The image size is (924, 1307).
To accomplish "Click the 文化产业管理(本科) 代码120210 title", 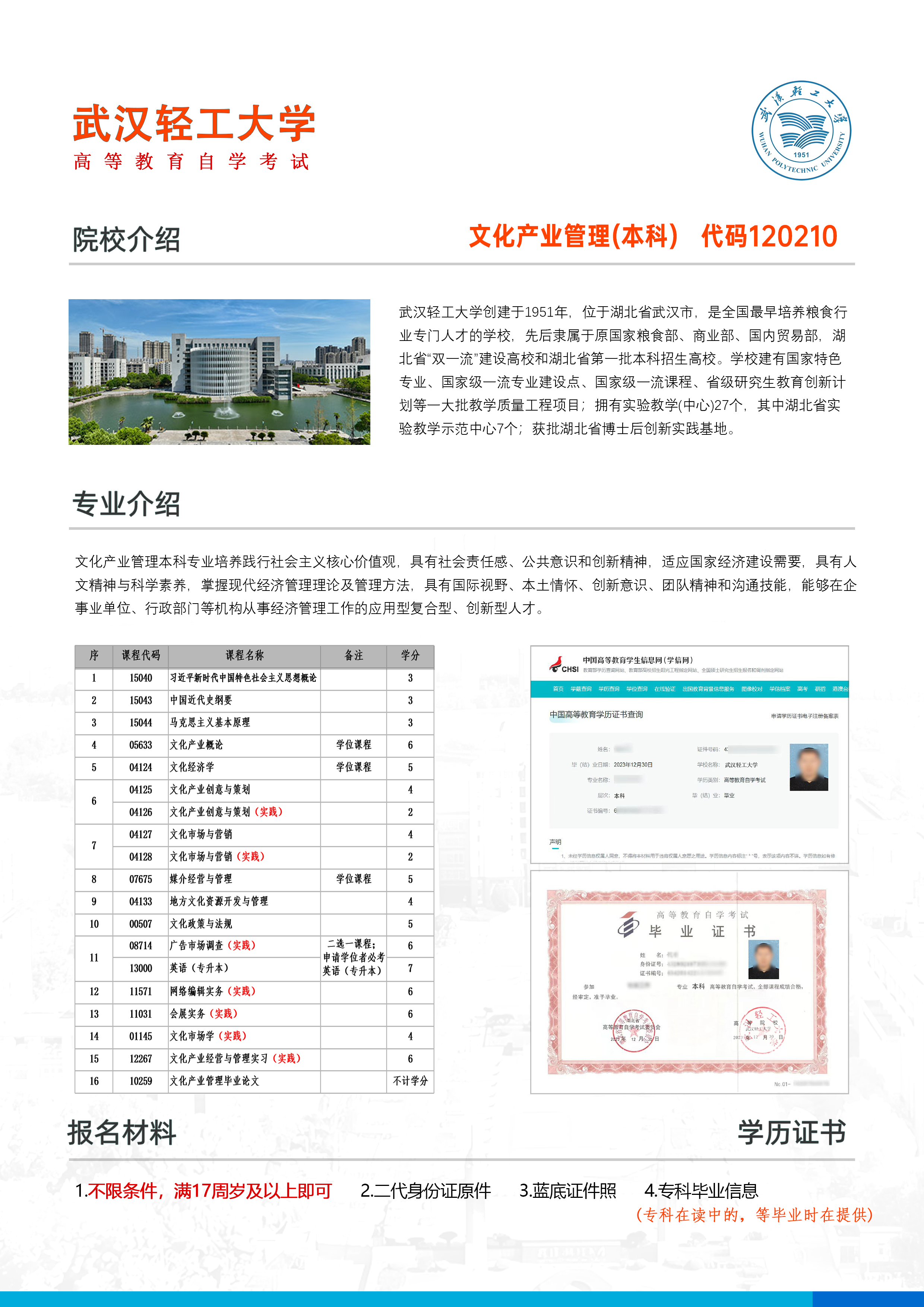I will [653, 236].
